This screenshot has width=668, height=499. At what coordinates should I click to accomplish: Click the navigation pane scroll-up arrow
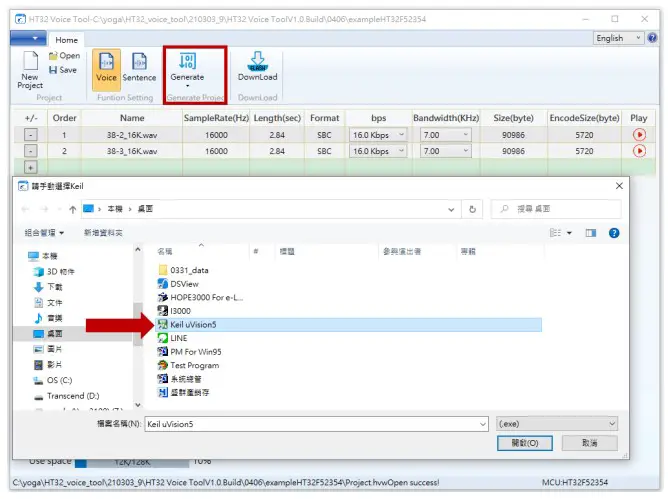pyautogui.click(x=138, y=250)
